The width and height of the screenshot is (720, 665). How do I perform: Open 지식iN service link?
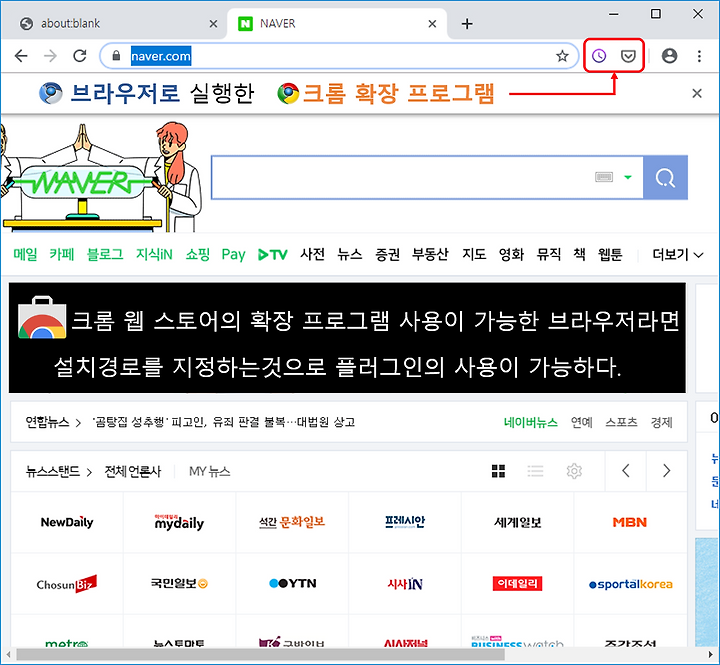154,254
